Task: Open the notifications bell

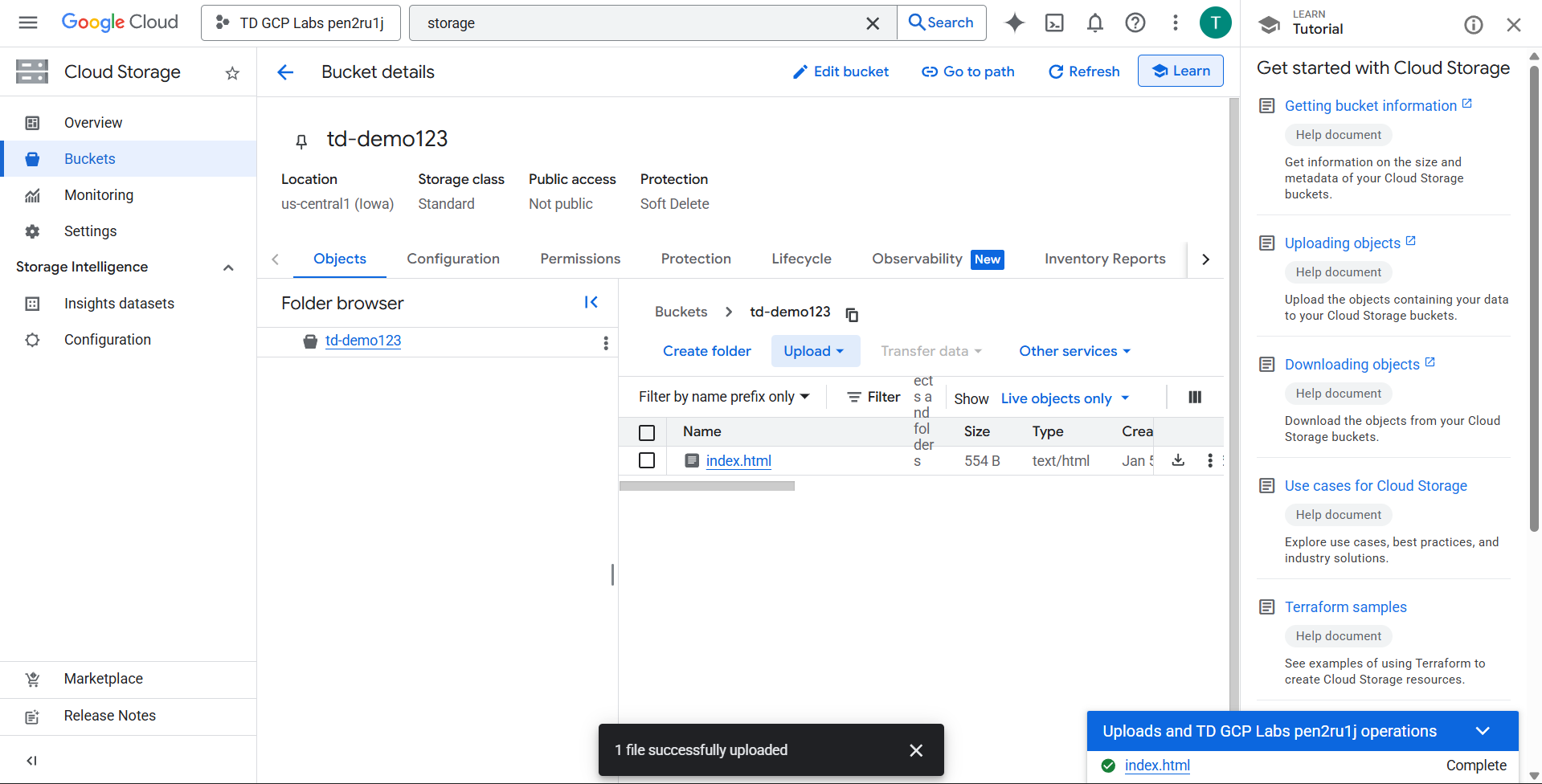Action: (x=1094, y=23)
